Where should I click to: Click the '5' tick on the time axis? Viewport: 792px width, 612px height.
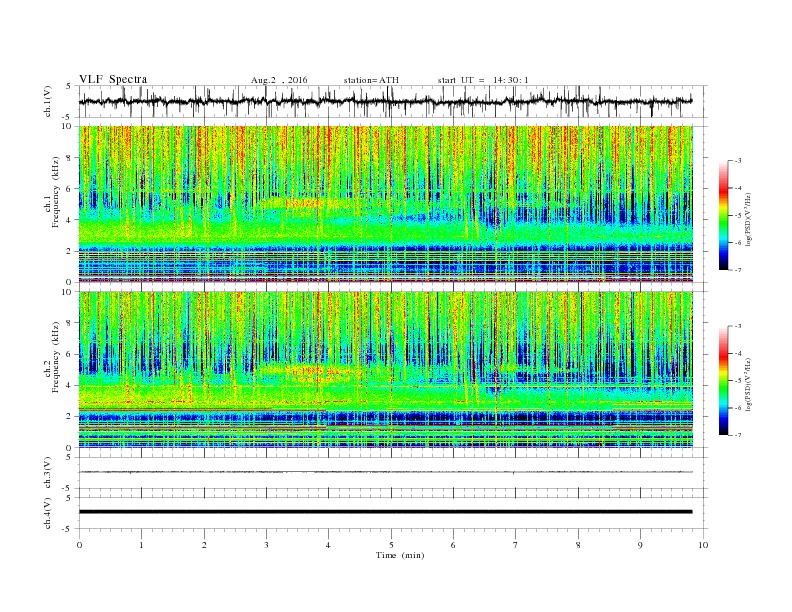point(391,545)
